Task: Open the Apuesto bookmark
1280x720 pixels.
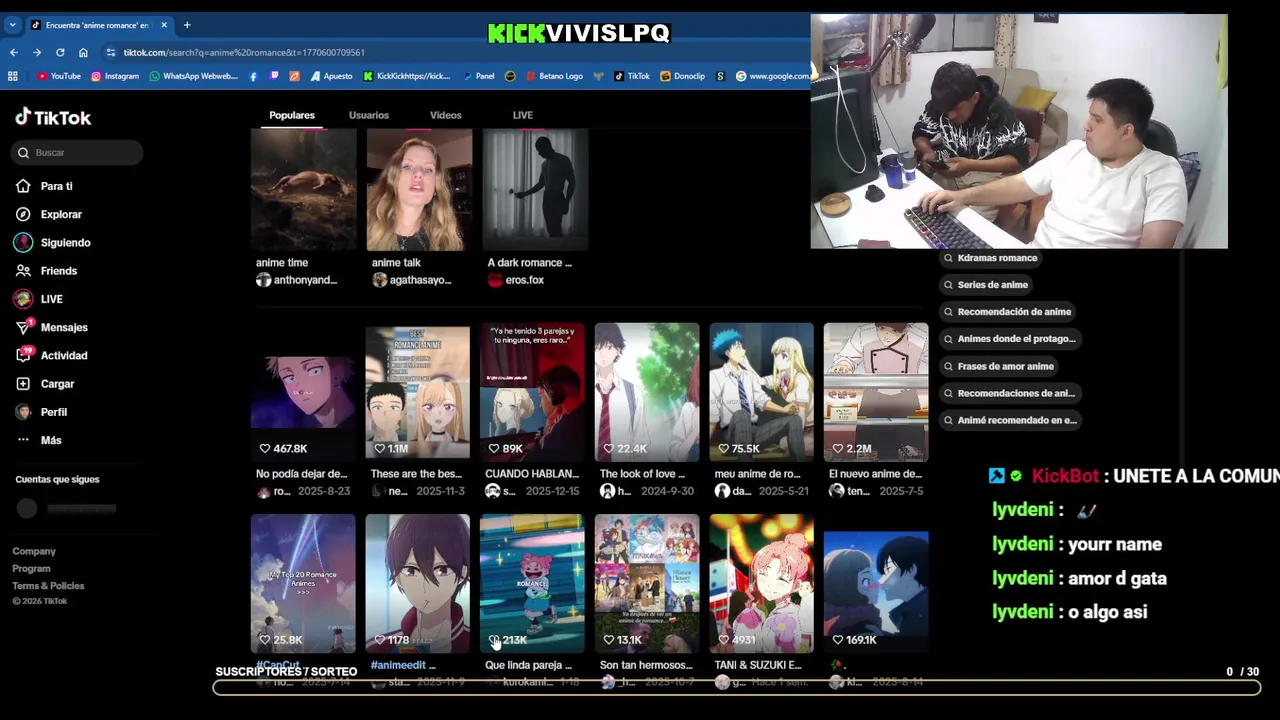Action: point(331,76)
